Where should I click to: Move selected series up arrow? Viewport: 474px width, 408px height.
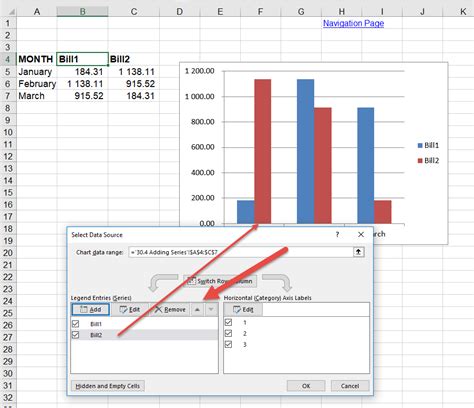pos(197,309)
